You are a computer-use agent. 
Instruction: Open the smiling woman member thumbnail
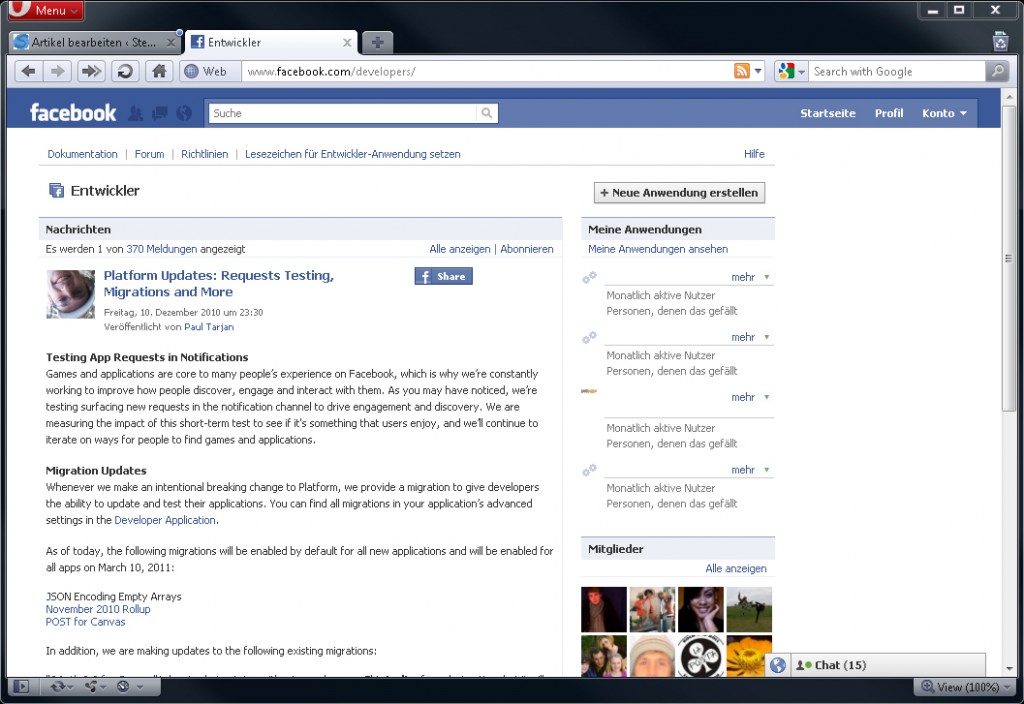pyautogui.click(x=701, y=609)
